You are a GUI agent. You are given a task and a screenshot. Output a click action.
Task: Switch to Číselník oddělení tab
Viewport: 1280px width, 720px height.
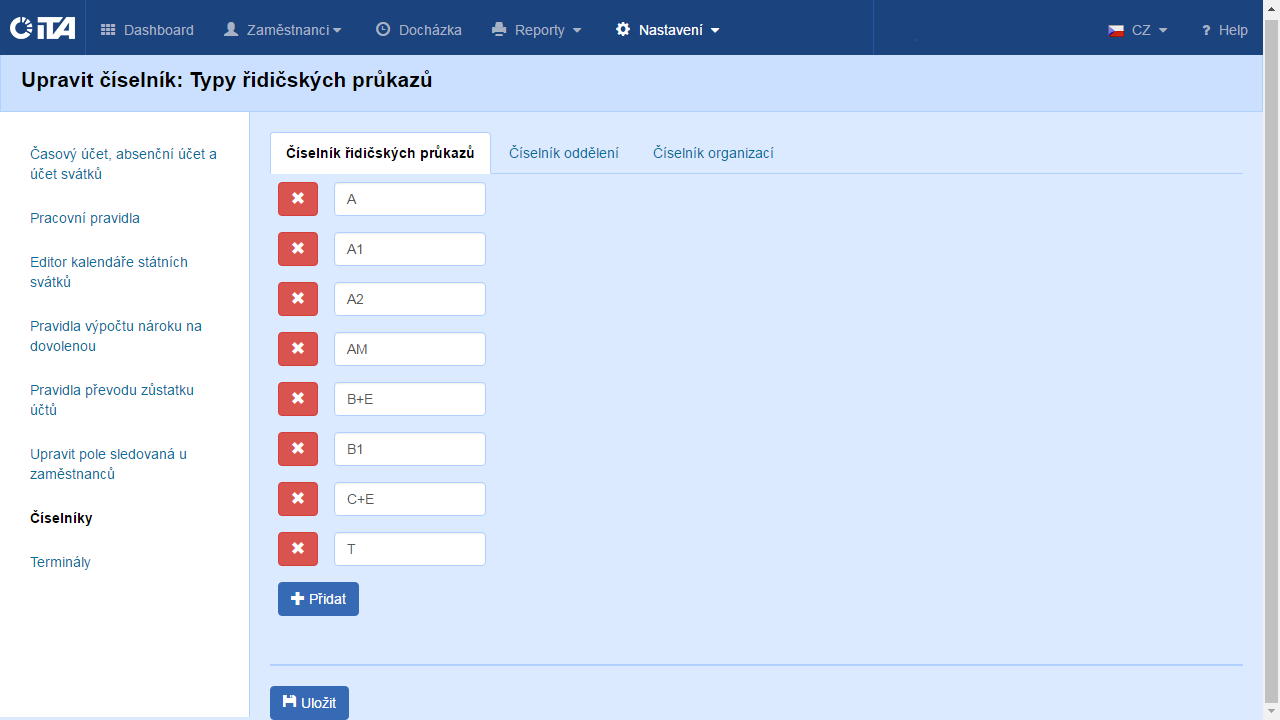563,153
